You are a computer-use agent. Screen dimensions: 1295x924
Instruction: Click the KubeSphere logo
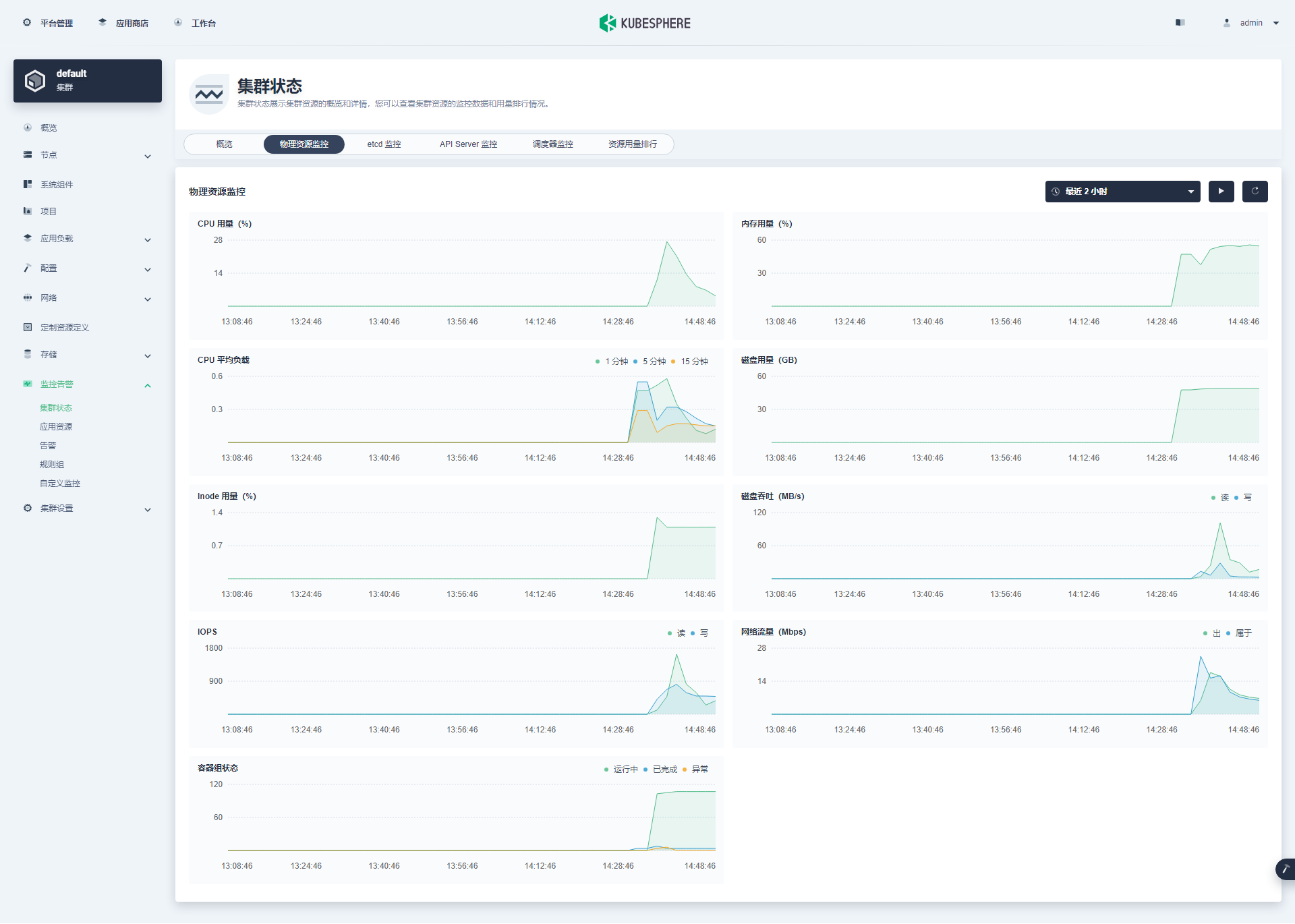point(645,23)
